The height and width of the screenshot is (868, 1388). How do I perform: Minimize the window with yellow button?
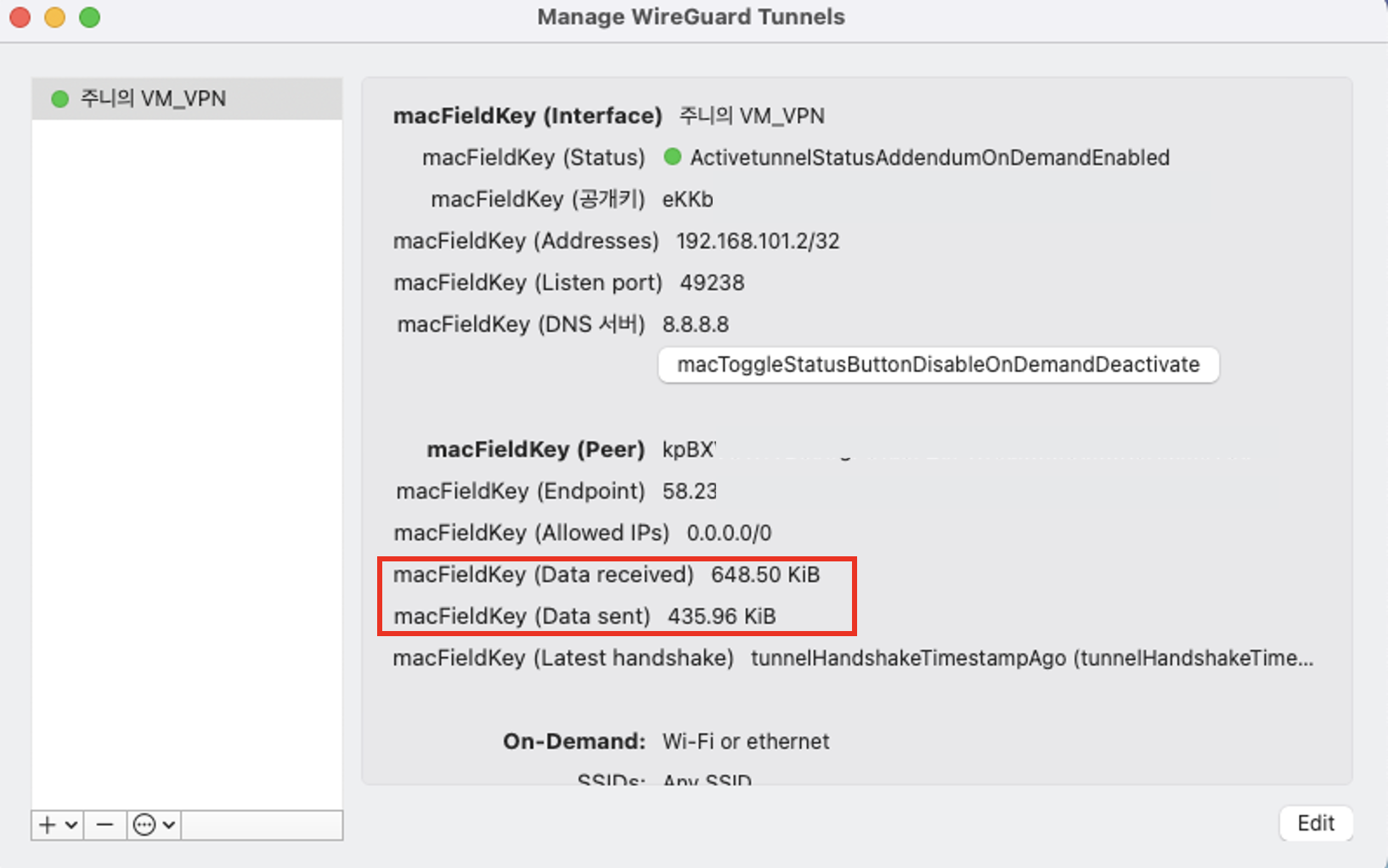point(54,17)
